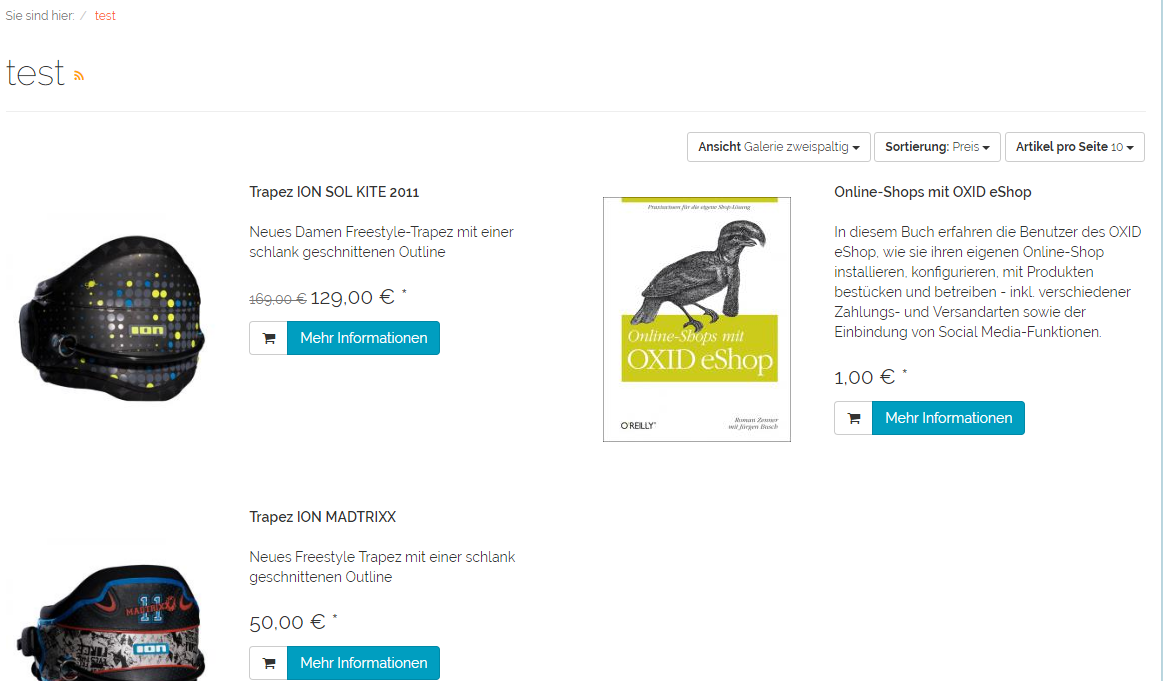Open Artikel pro Seite dropdown

(x=1074, y=147)
